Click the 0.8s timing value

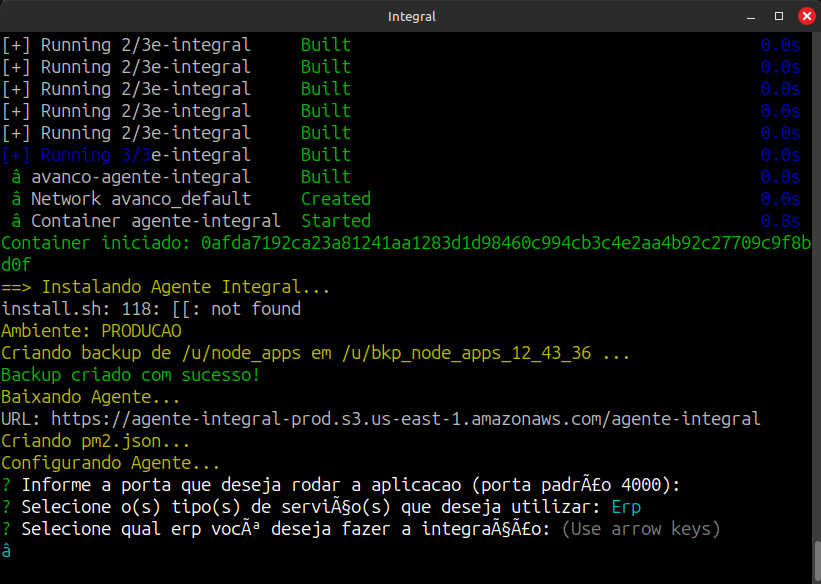tap(780, 221)
